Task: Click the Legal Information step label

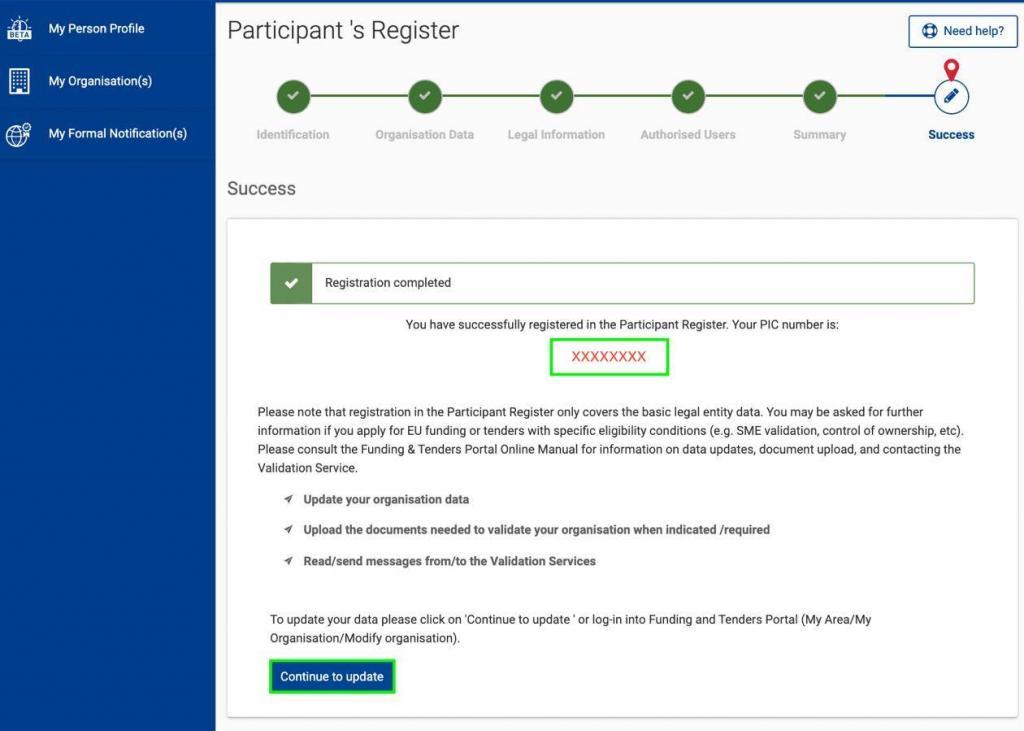Action: point(556,135)
